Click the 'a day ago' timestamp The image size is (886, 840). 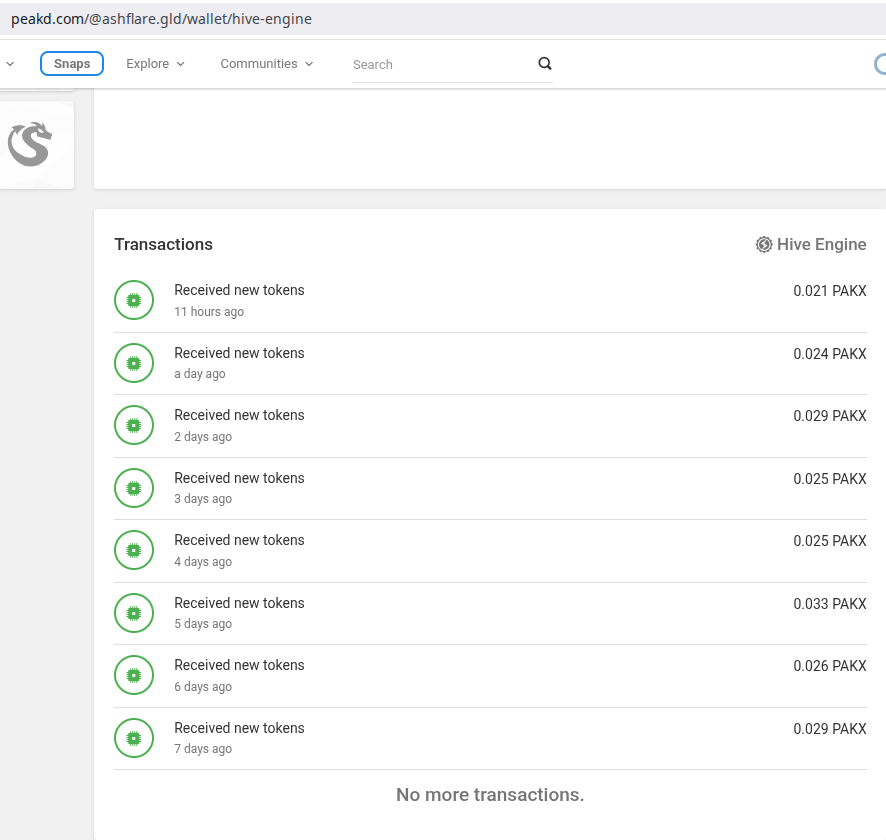[x=199, y=374]
